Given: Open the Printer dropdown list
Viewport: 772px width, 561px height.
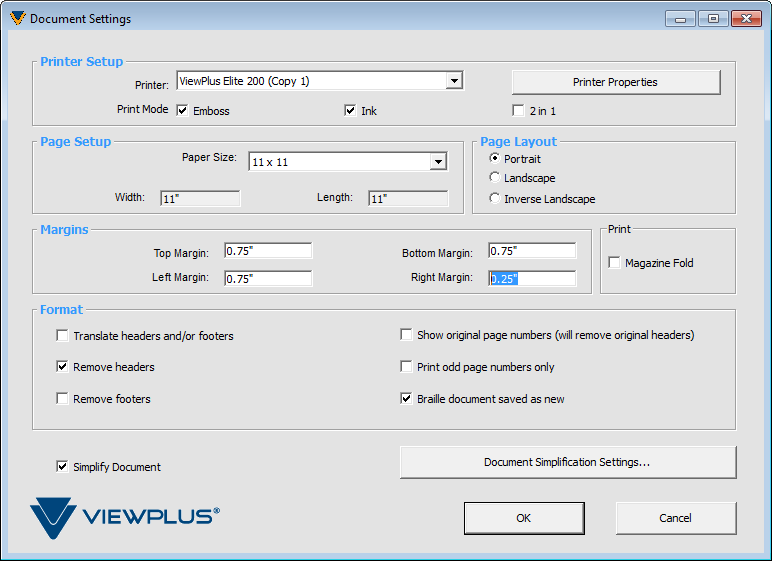Looking at the screenshot, I should (x=454, y=81).
